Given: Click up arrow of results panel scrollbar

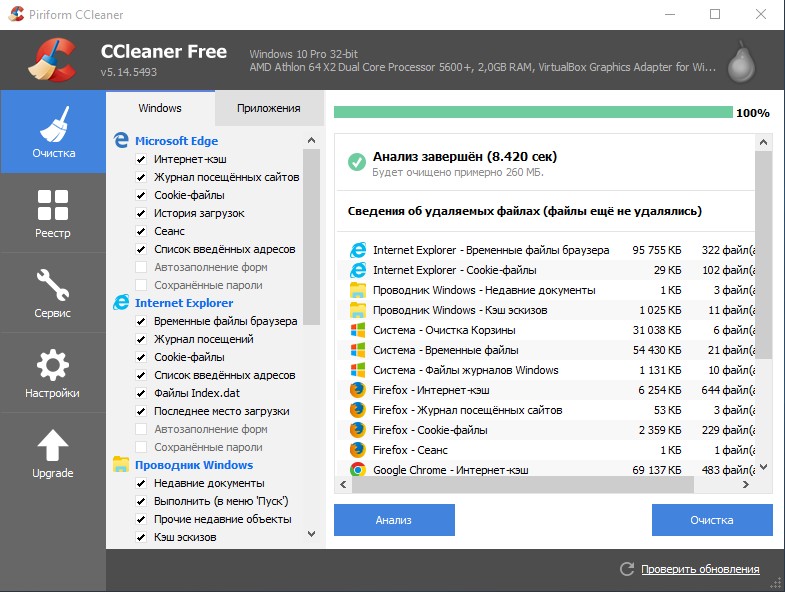Looking at the screenshot, I should (763, 142).
